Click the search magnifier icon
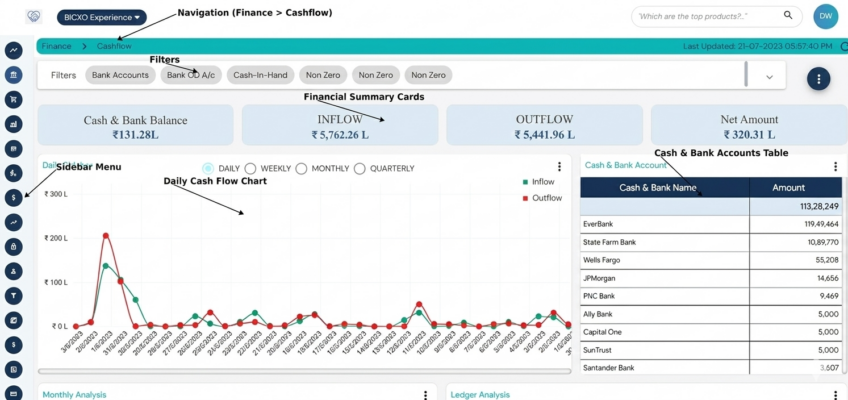 click(789, 16)
